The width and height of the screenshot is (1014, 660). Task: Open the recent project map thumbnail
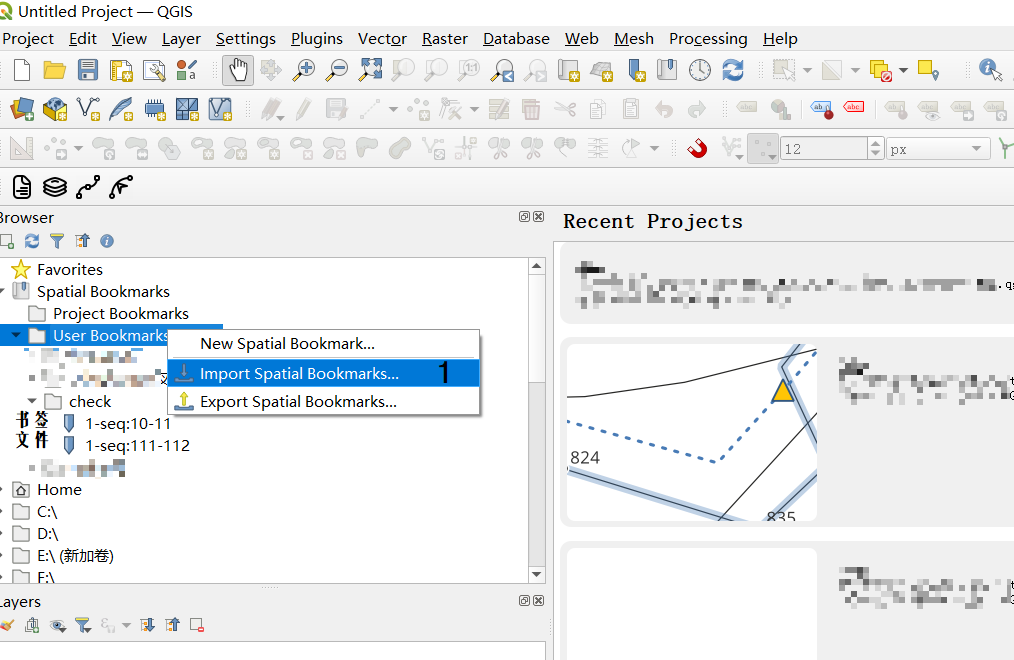pos(691,432)
